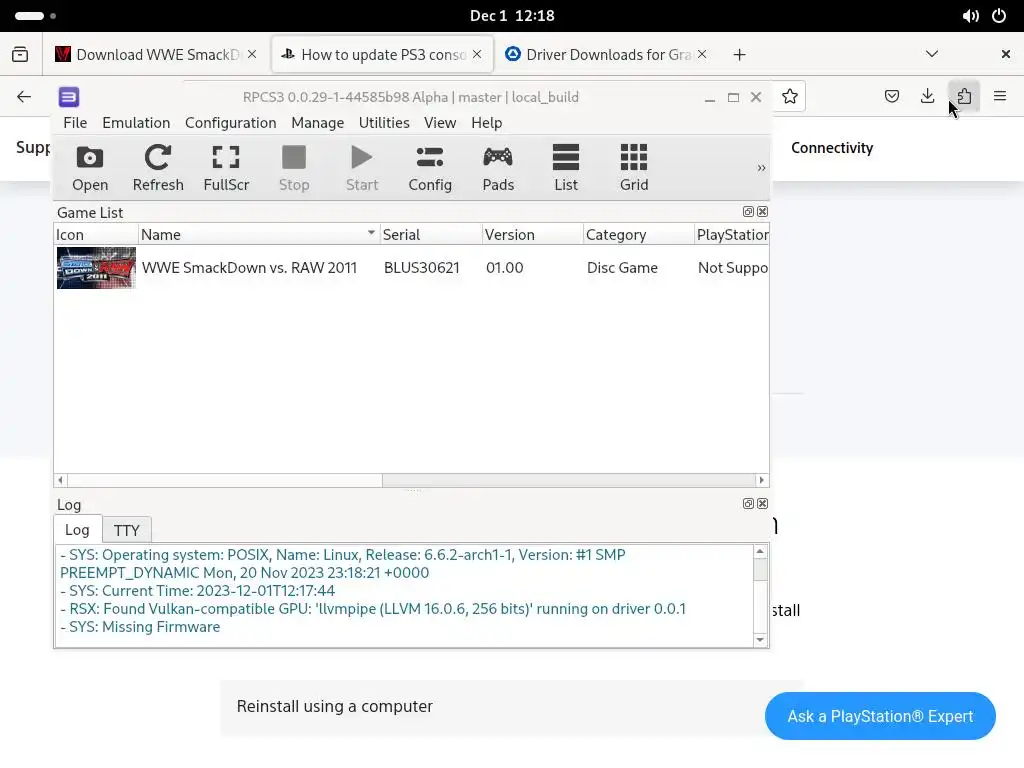Open the File menu
This screenshot has width=1024, height=768.
[75, 123]
